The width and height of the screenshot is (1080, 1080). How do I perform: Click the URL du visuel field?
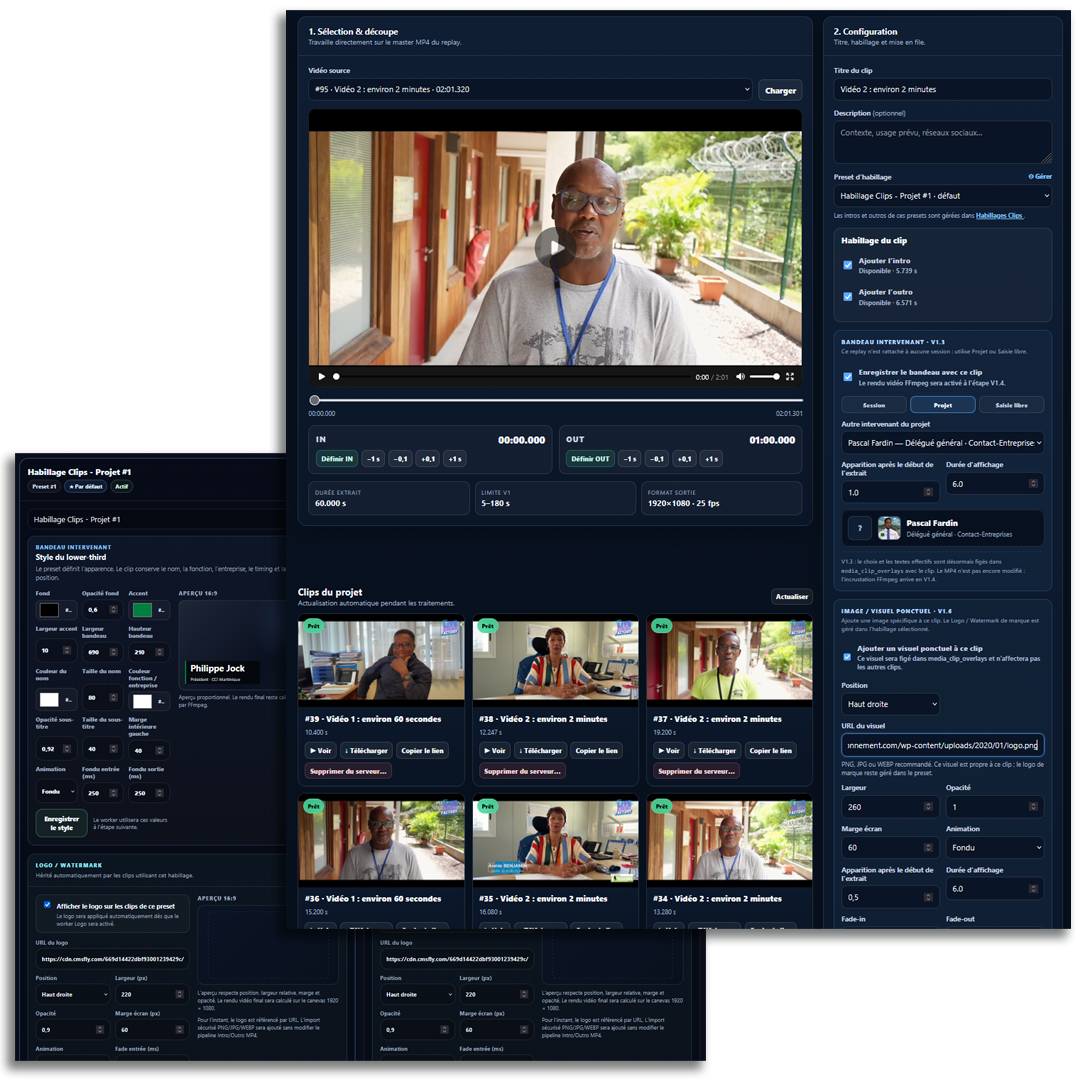pyautogui.click(x=942, y=745)
